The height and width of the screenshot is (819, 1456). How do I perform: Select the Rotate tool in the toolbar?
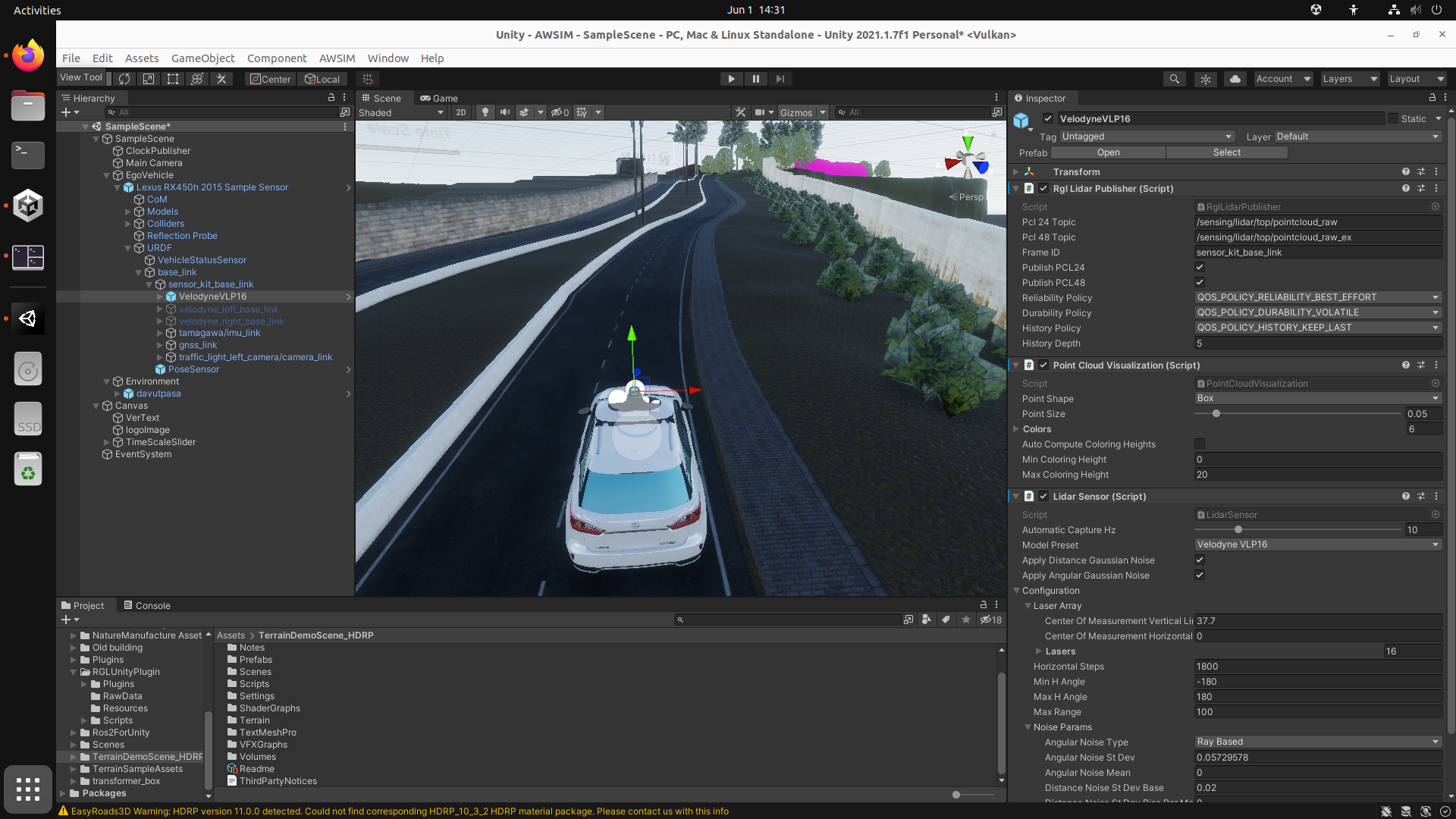tap(124, 79)
